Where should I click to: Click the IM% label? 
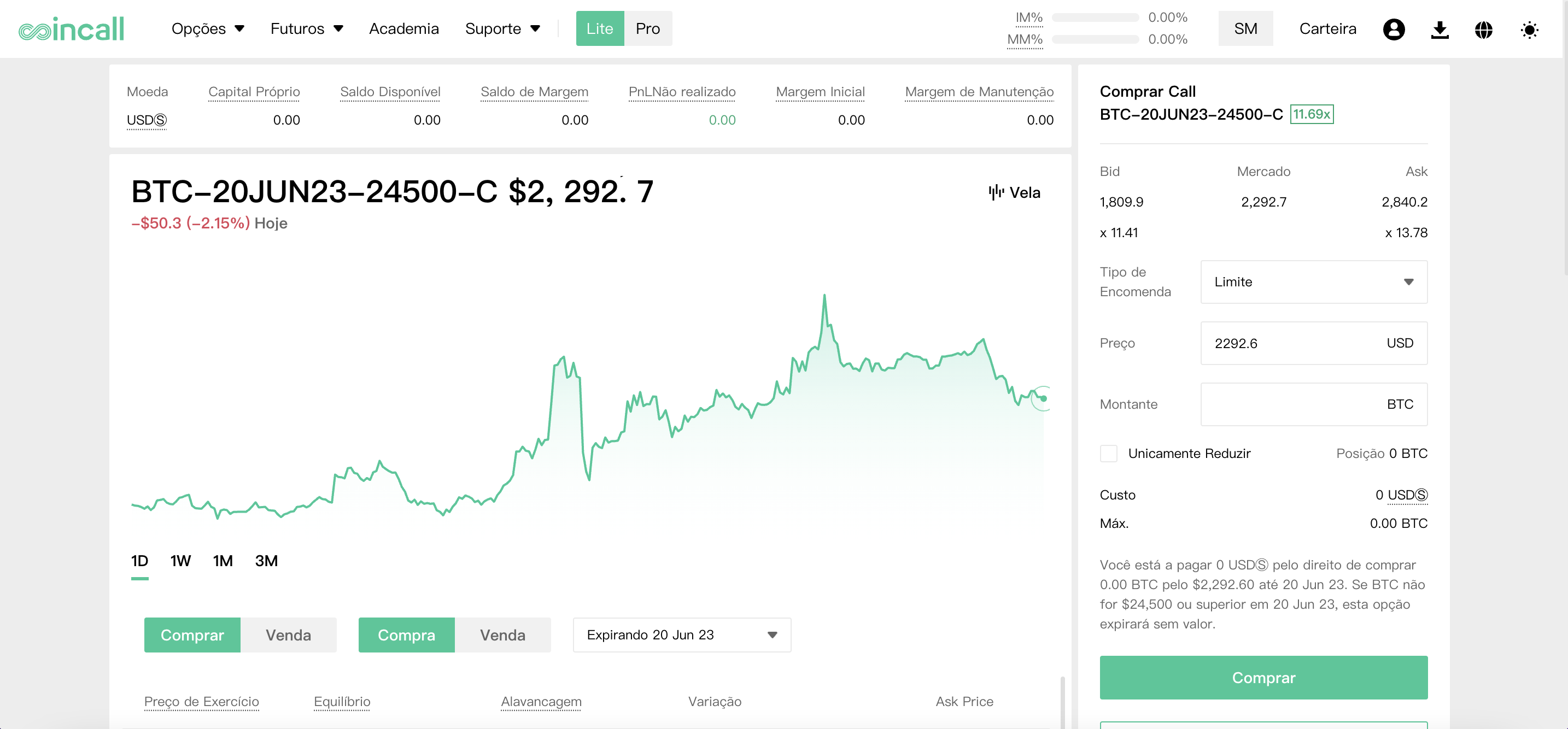[x=1029, y=17]
